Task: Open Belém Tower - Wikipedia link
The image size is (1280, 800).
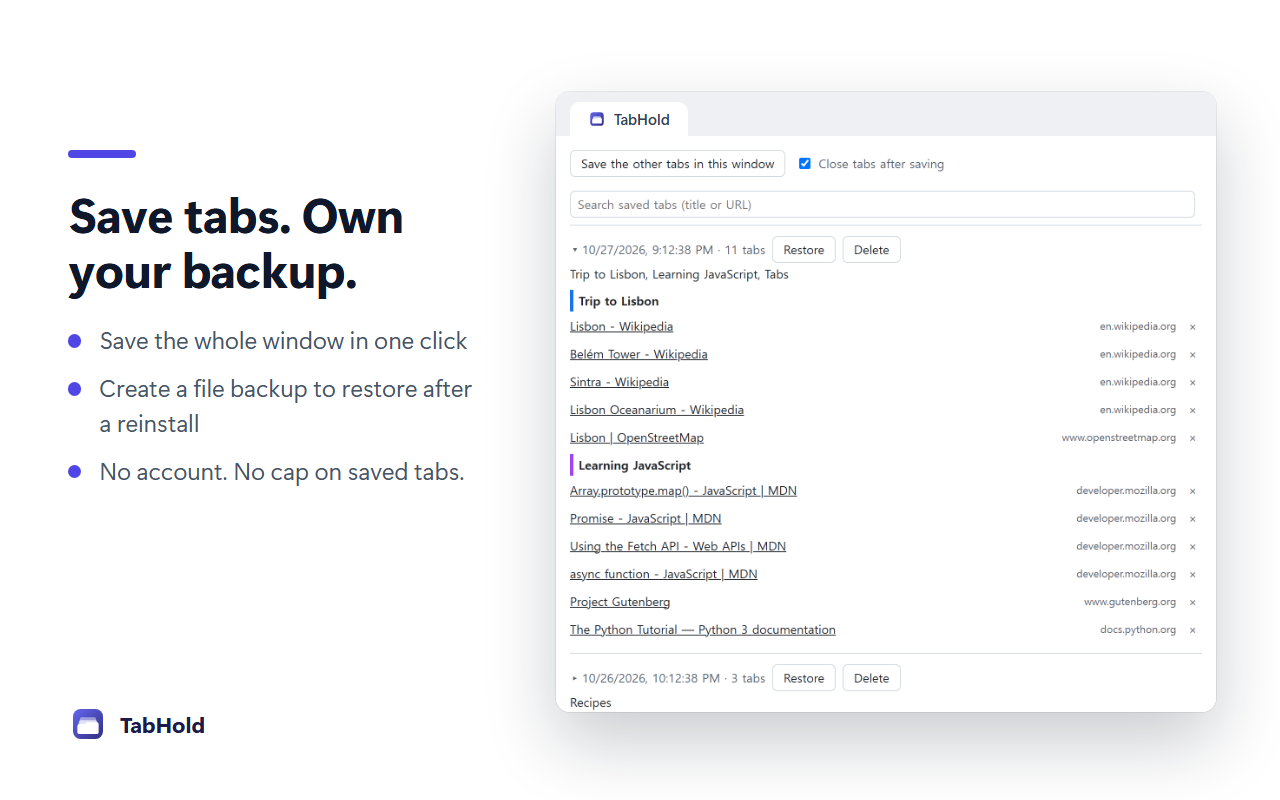Action: click(639, 354)
